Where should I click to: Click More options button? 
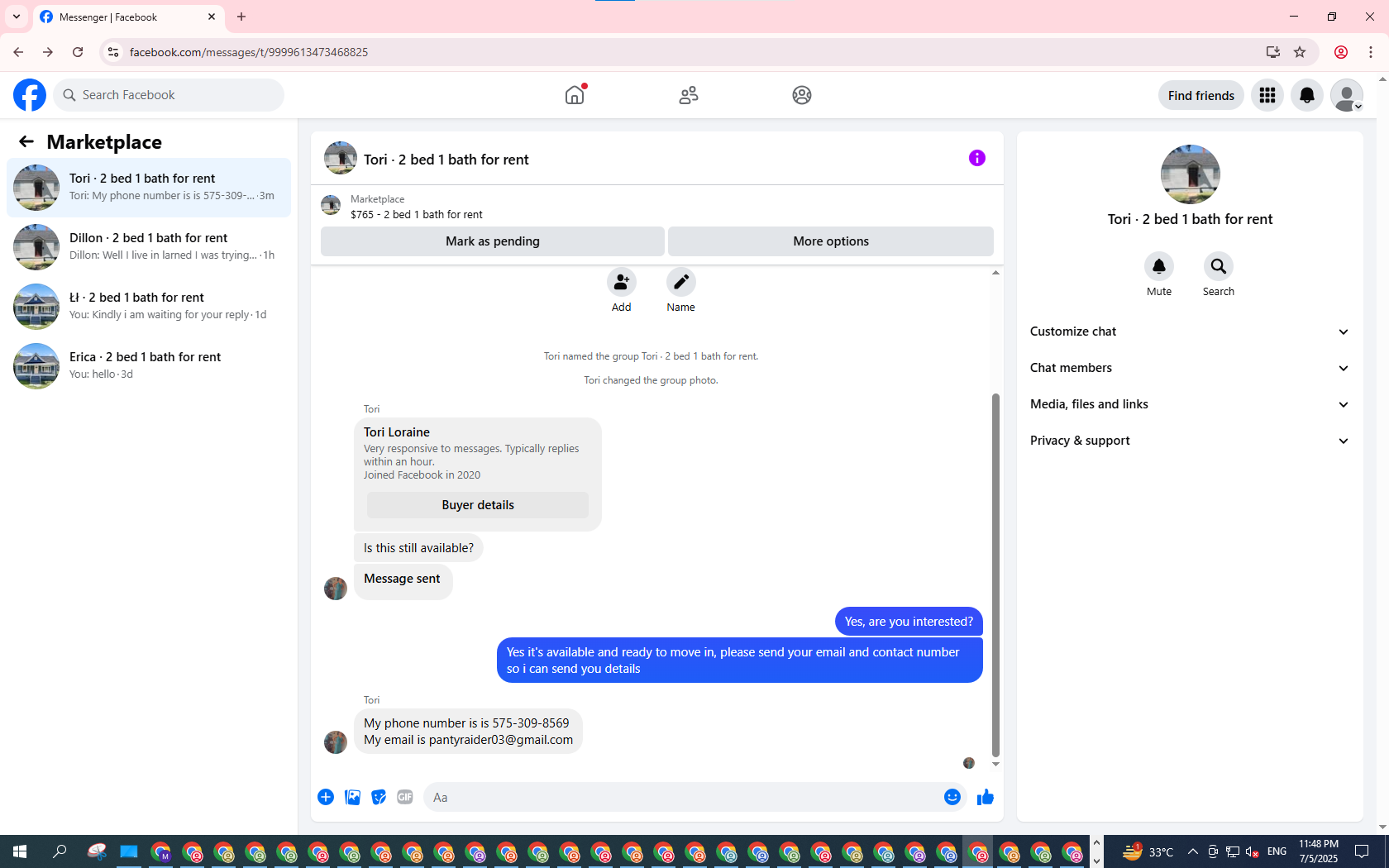831,241
